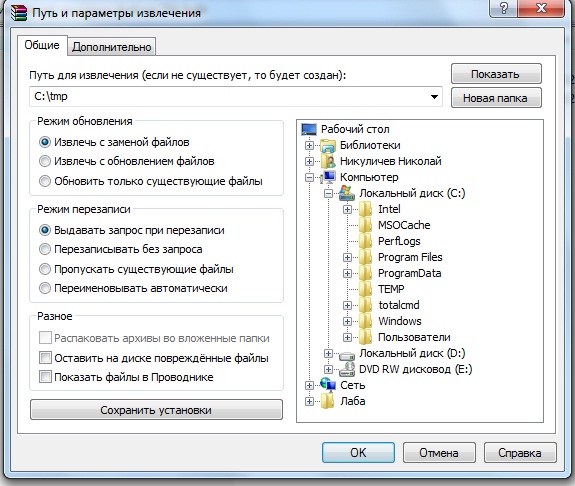The image size is (575, 486).
Task: Click the ProgramData folder icon
Action: 365,274
